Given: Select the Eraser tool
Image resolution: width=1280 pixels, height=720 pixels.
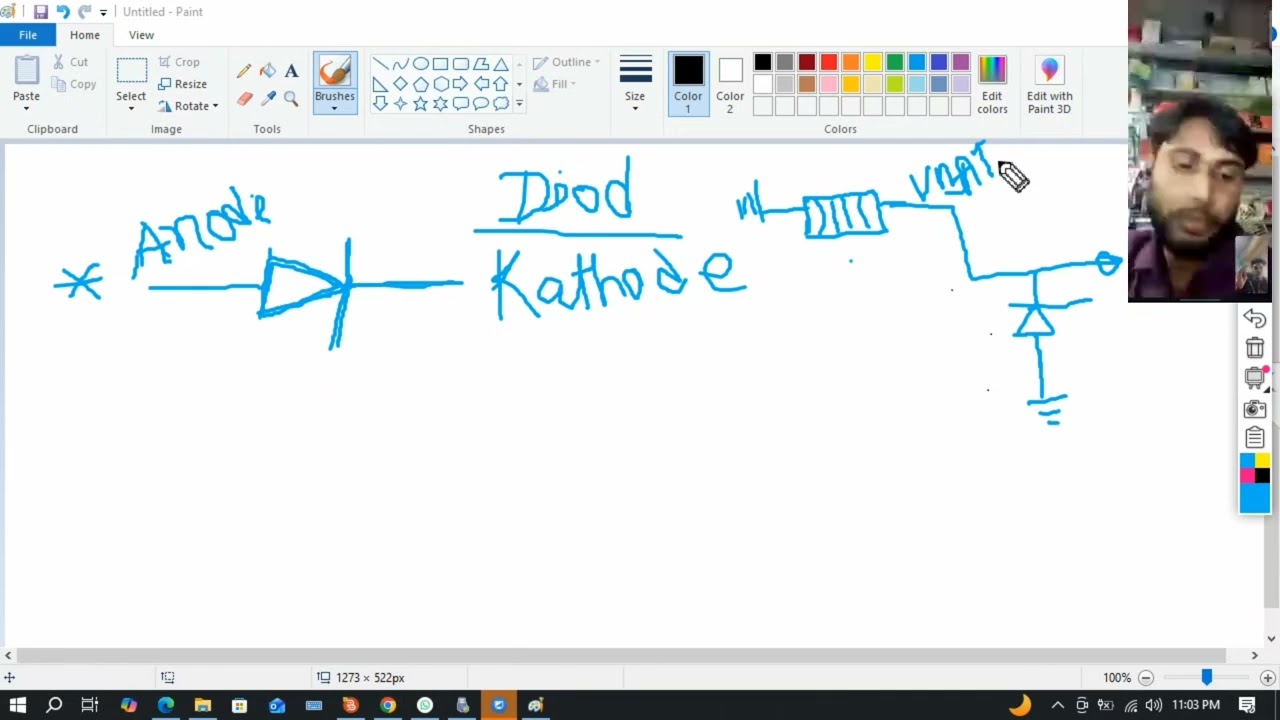Looking at the screenshot, I should [x=244, y=98].
